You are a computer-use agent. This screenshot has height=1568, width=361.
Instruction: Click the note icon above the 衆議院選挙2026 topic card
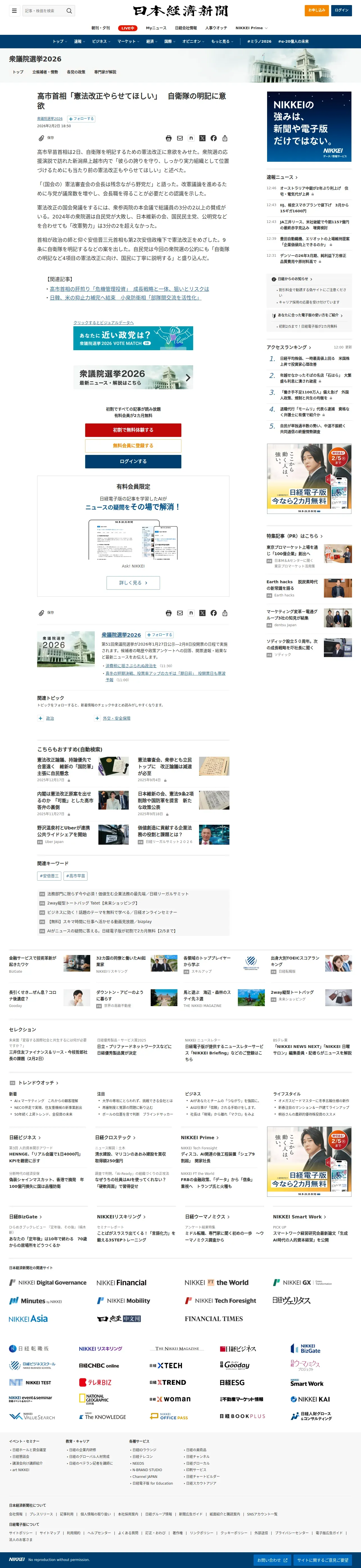tap(191, 613)
